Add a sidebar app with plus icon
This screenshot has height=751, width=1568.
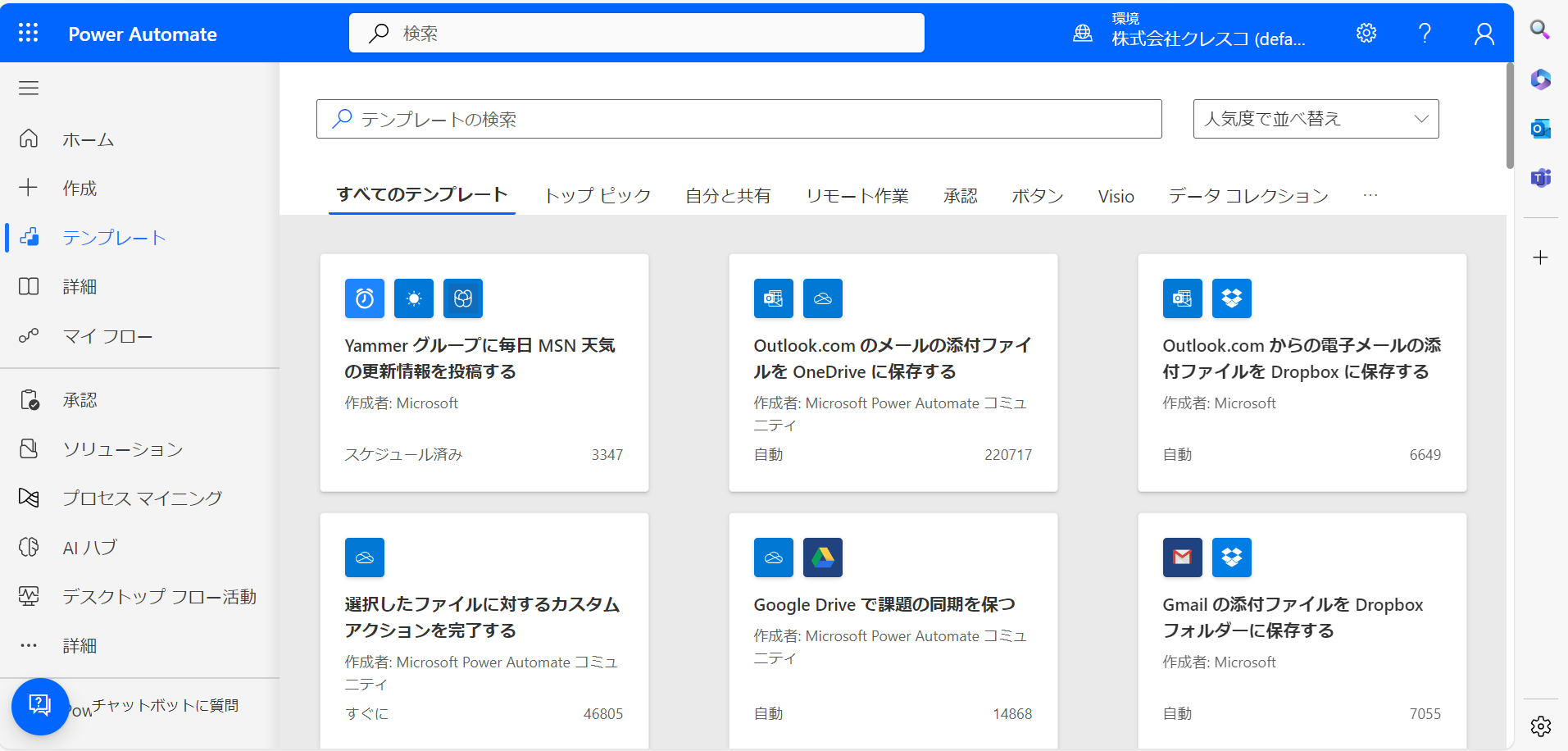point(1540,257)
